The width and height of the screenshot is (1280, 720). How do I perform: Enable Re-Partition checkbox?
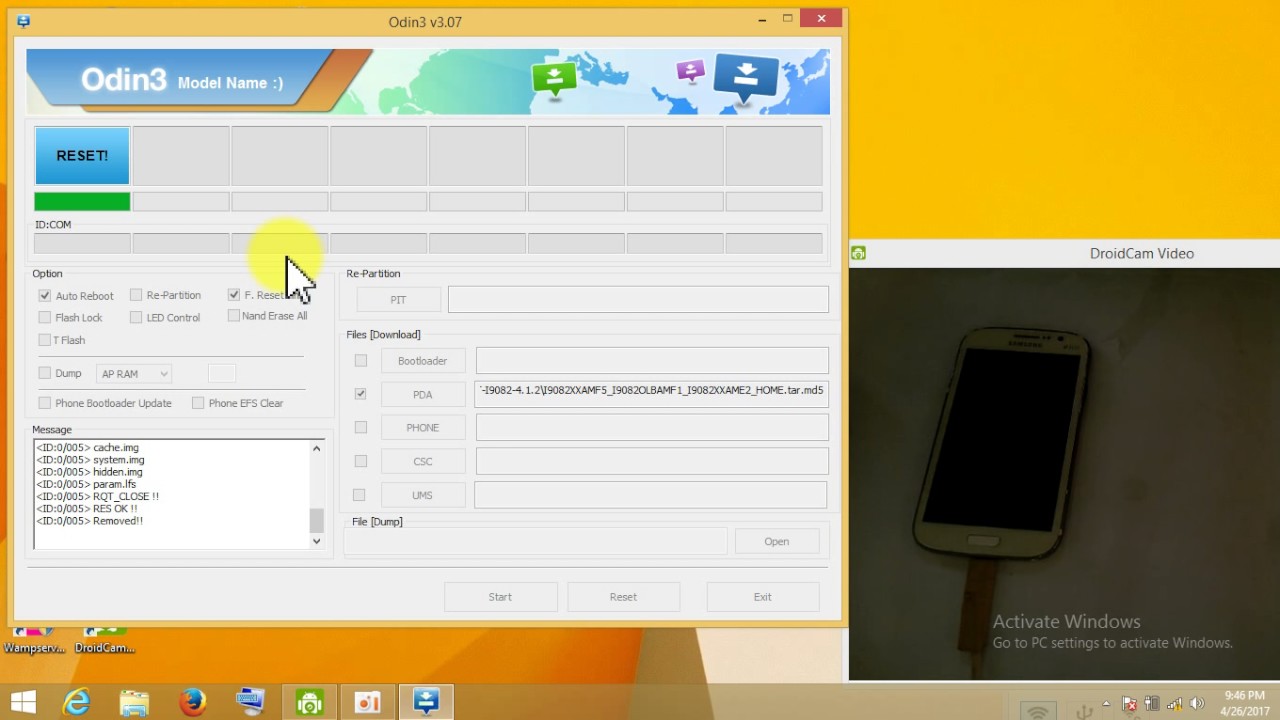[136, 295]
